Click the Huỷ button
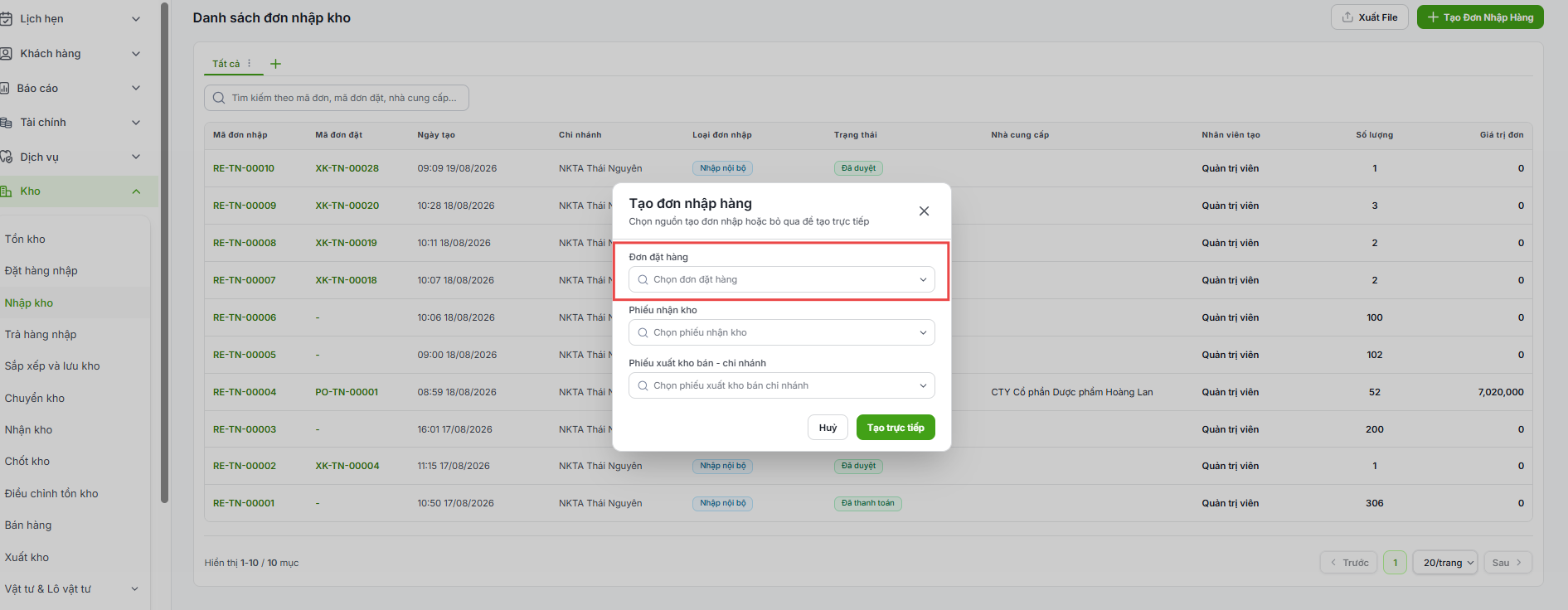The width and height of the screenshot is (1568, 610). [x=828, y=428]
